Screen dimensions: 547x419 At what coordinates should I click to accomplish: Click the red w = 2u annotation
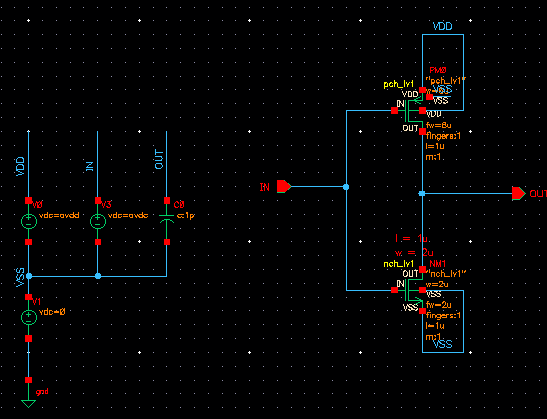point(414,253)
